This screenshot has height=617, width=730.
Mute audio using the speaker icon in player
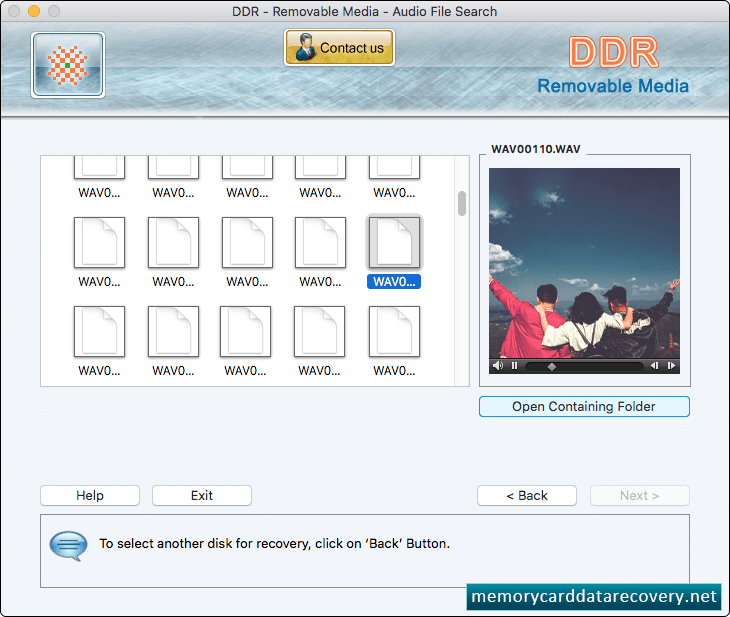tap(498, 366)
